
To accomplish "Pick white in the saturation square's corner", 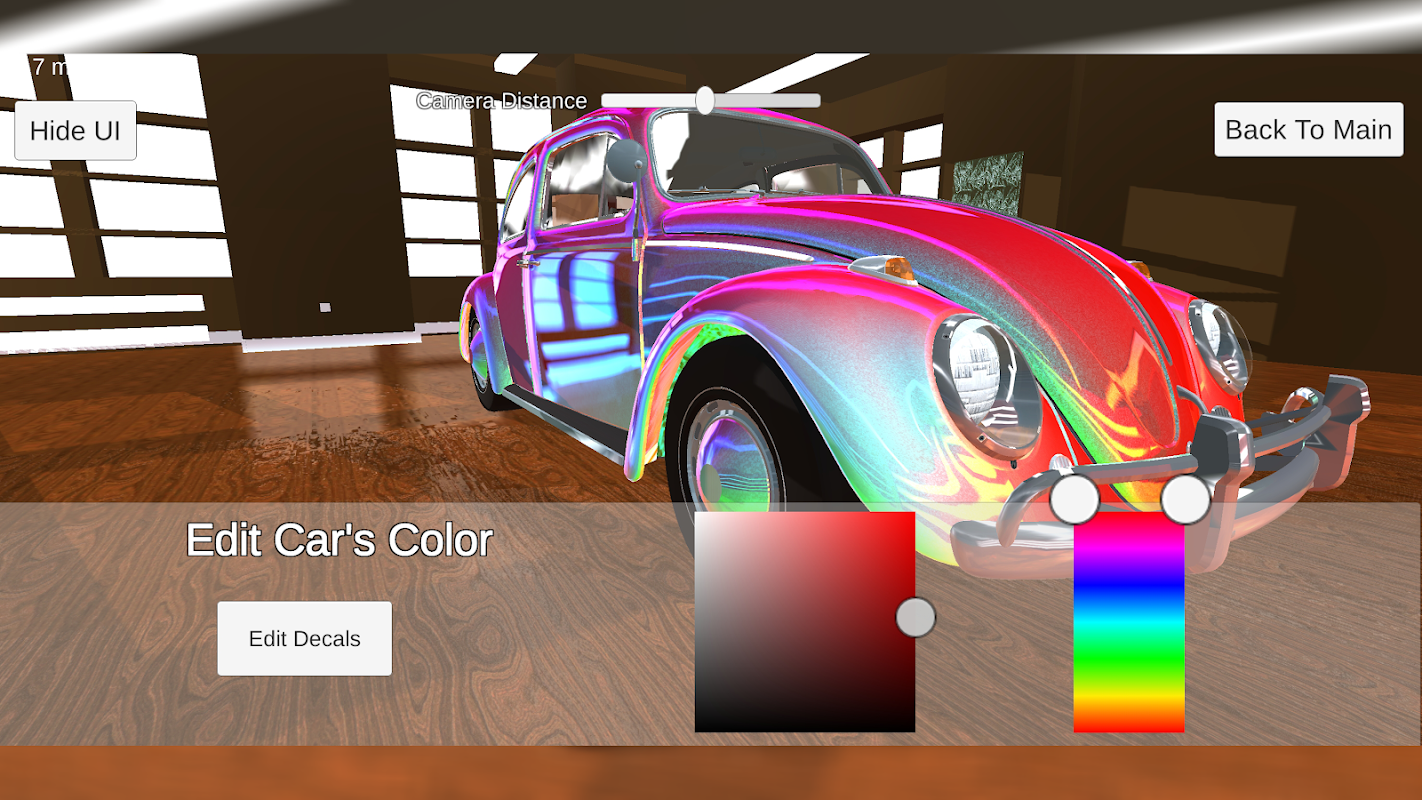I will (x=700, y=517).
